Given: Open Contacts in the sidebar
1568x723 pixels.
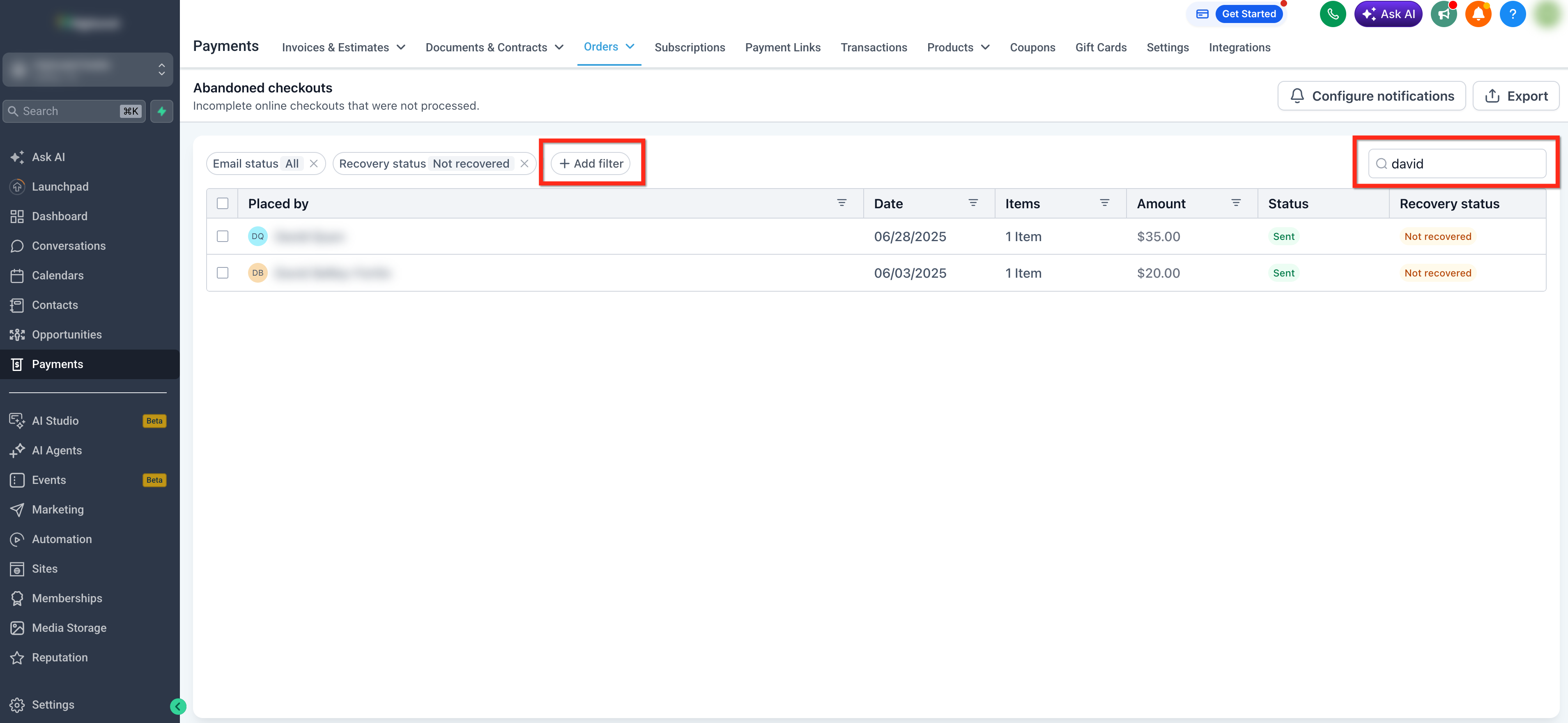Looking at the screenshot, I should (x=90, y=305).
